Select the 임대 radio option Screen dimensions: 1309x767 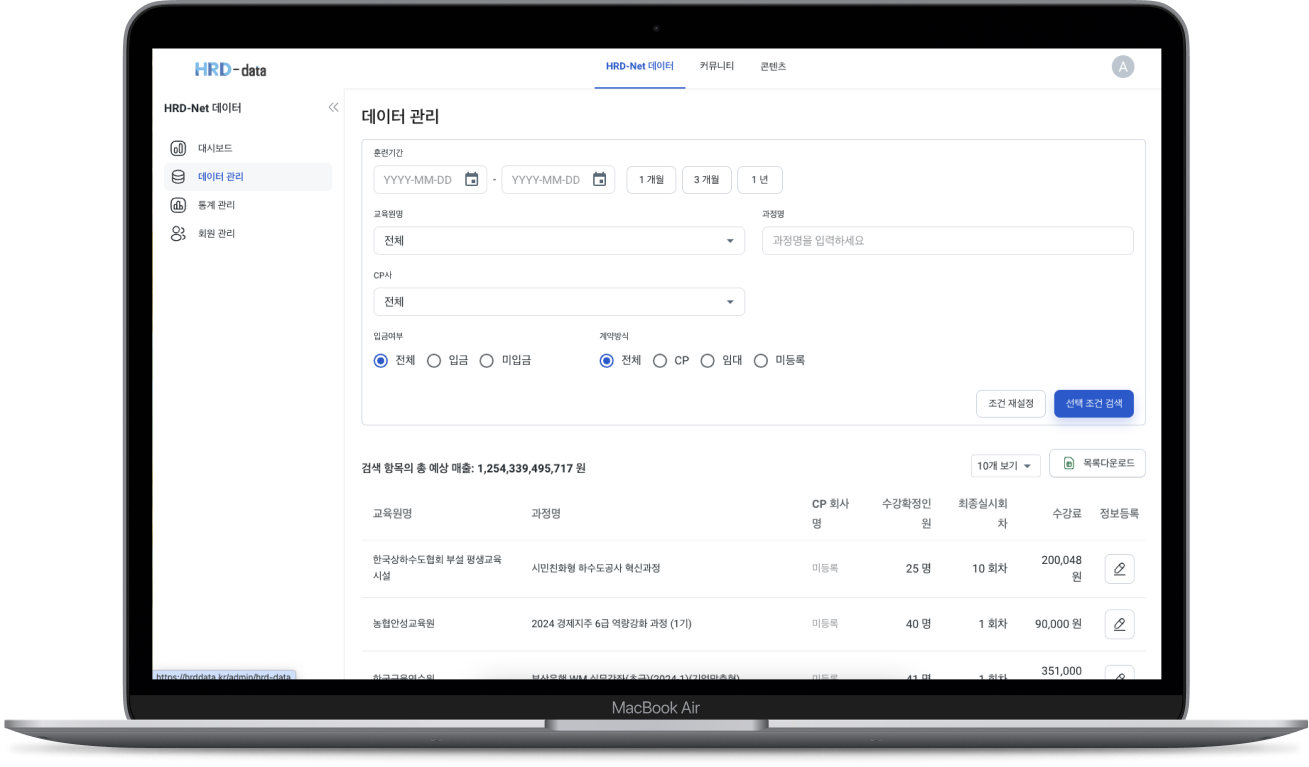pos(708,361)
